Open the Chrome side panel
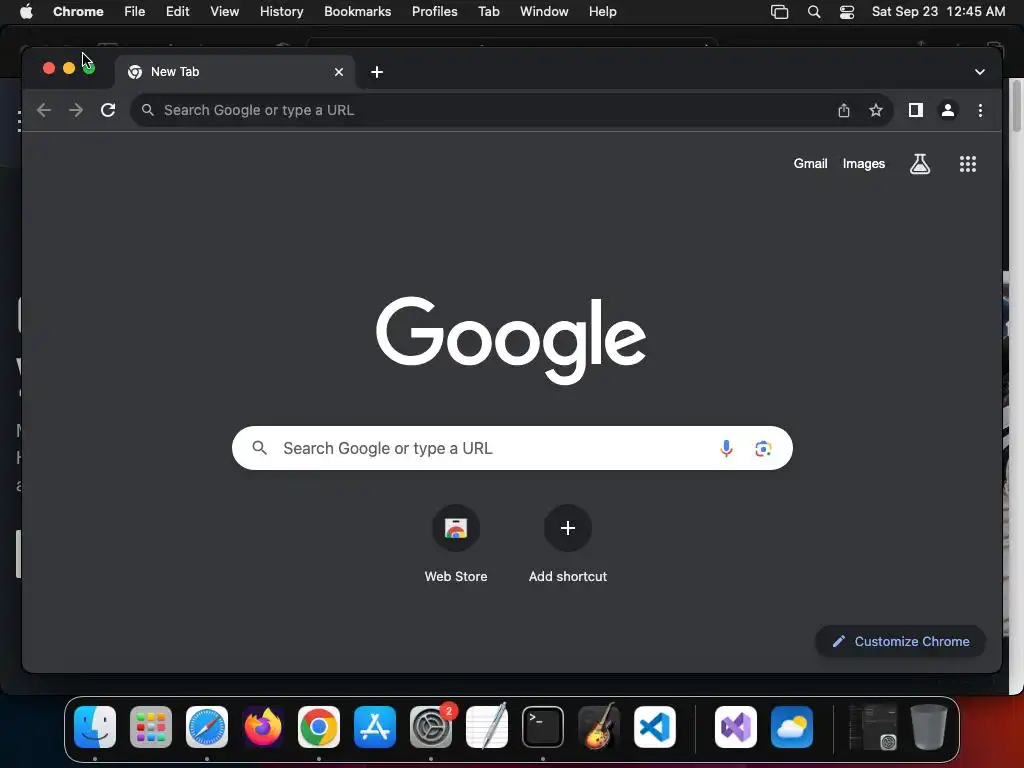1024x768 pixels. click(x=916, y=110)
